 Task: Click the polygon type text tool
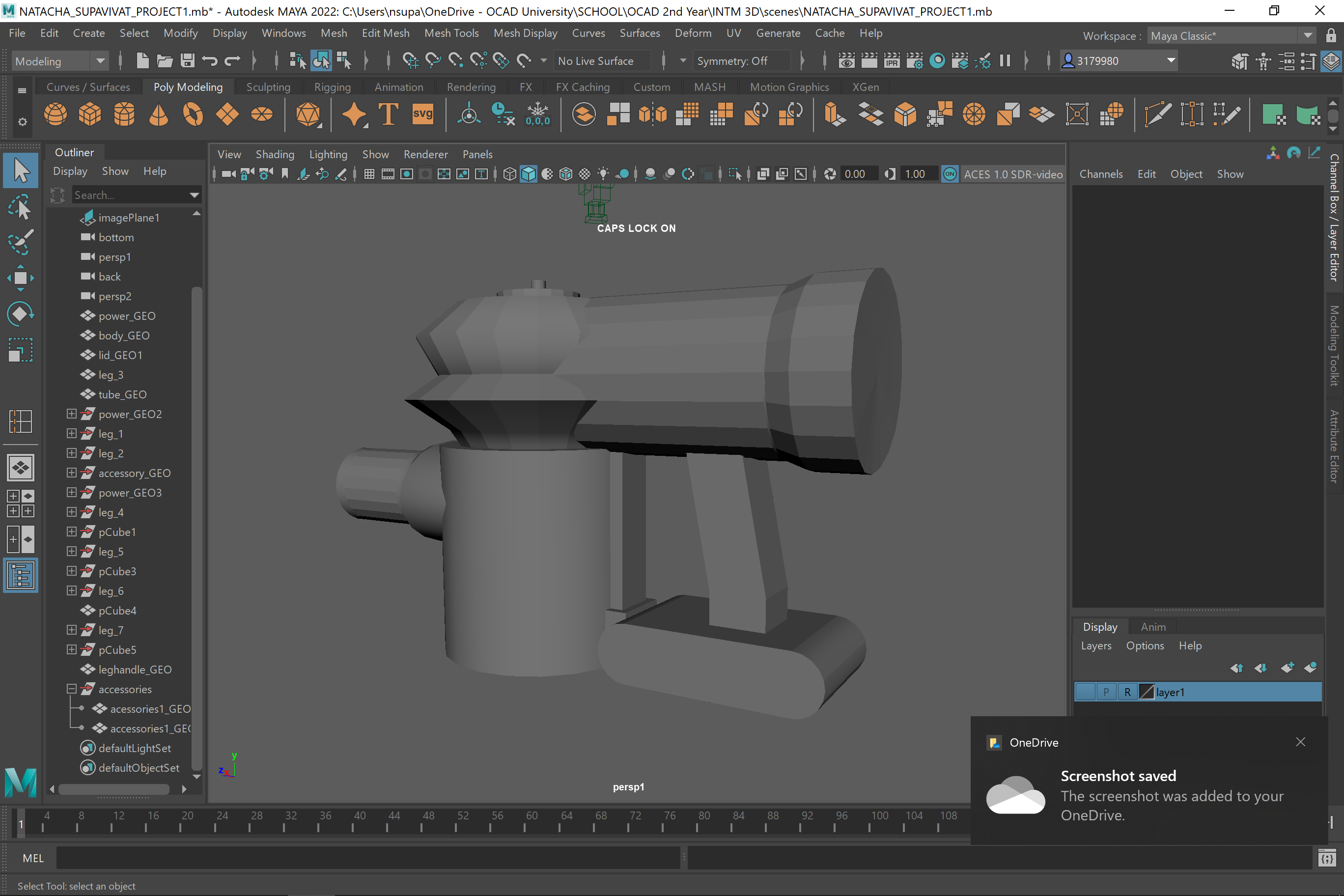pos(389,113)
